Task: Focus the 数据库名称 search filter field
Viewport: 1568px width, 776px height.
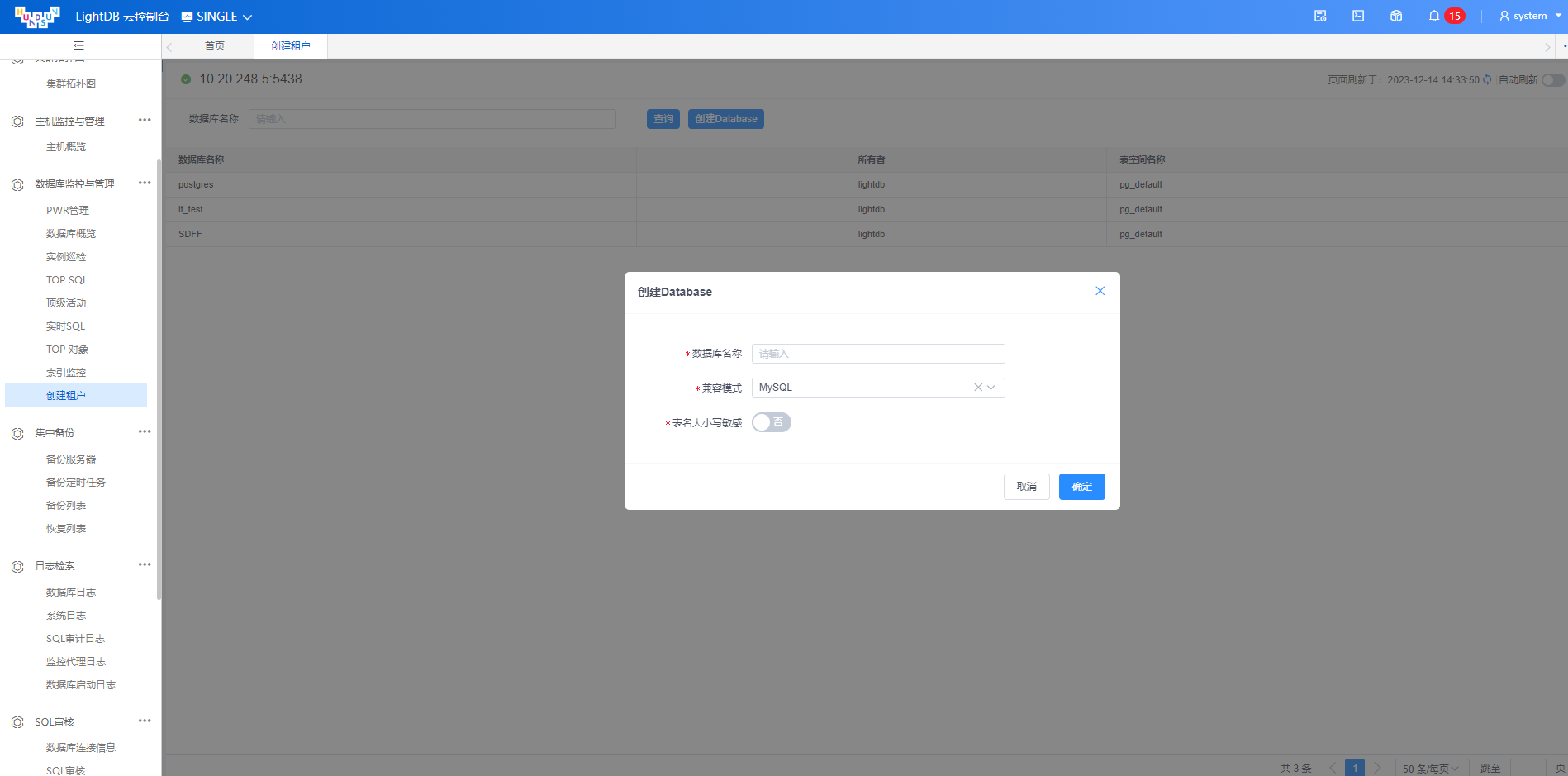Action: [x=432, y=119]
